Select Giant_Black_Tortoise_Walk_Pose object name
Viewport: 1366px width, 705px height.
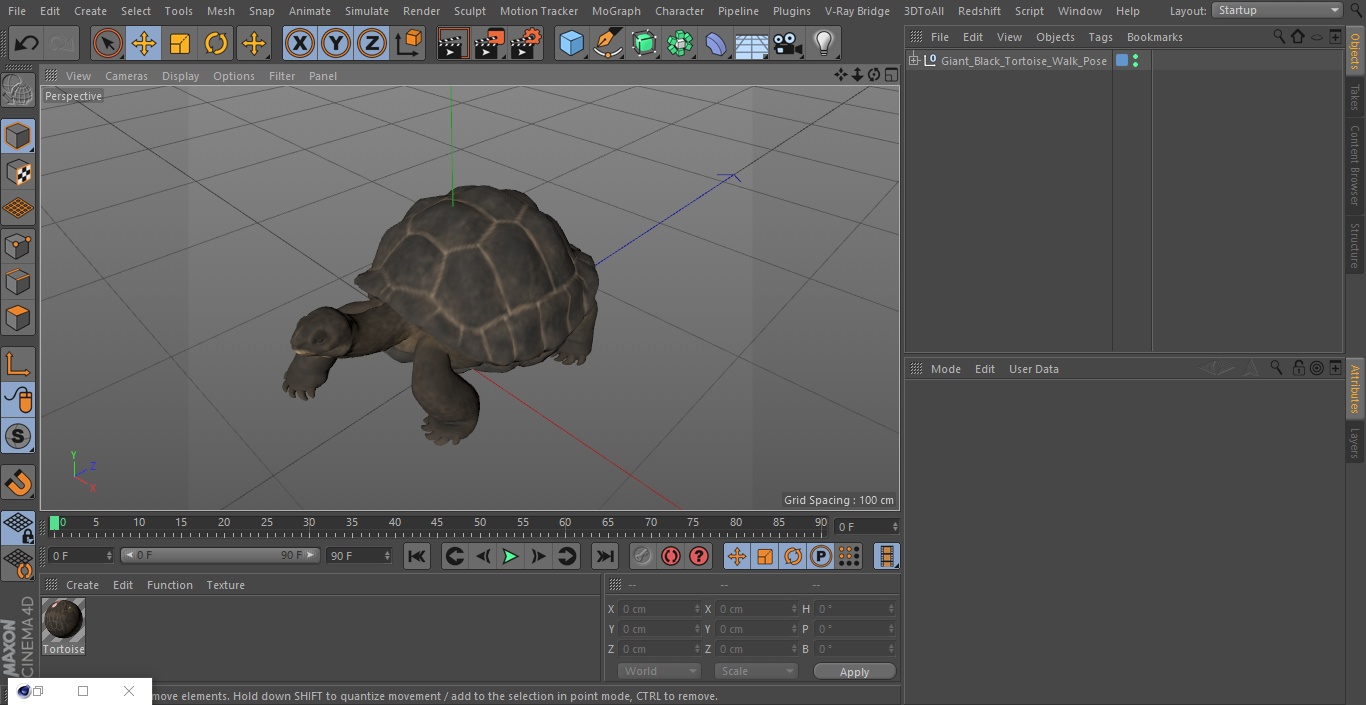1024,61
